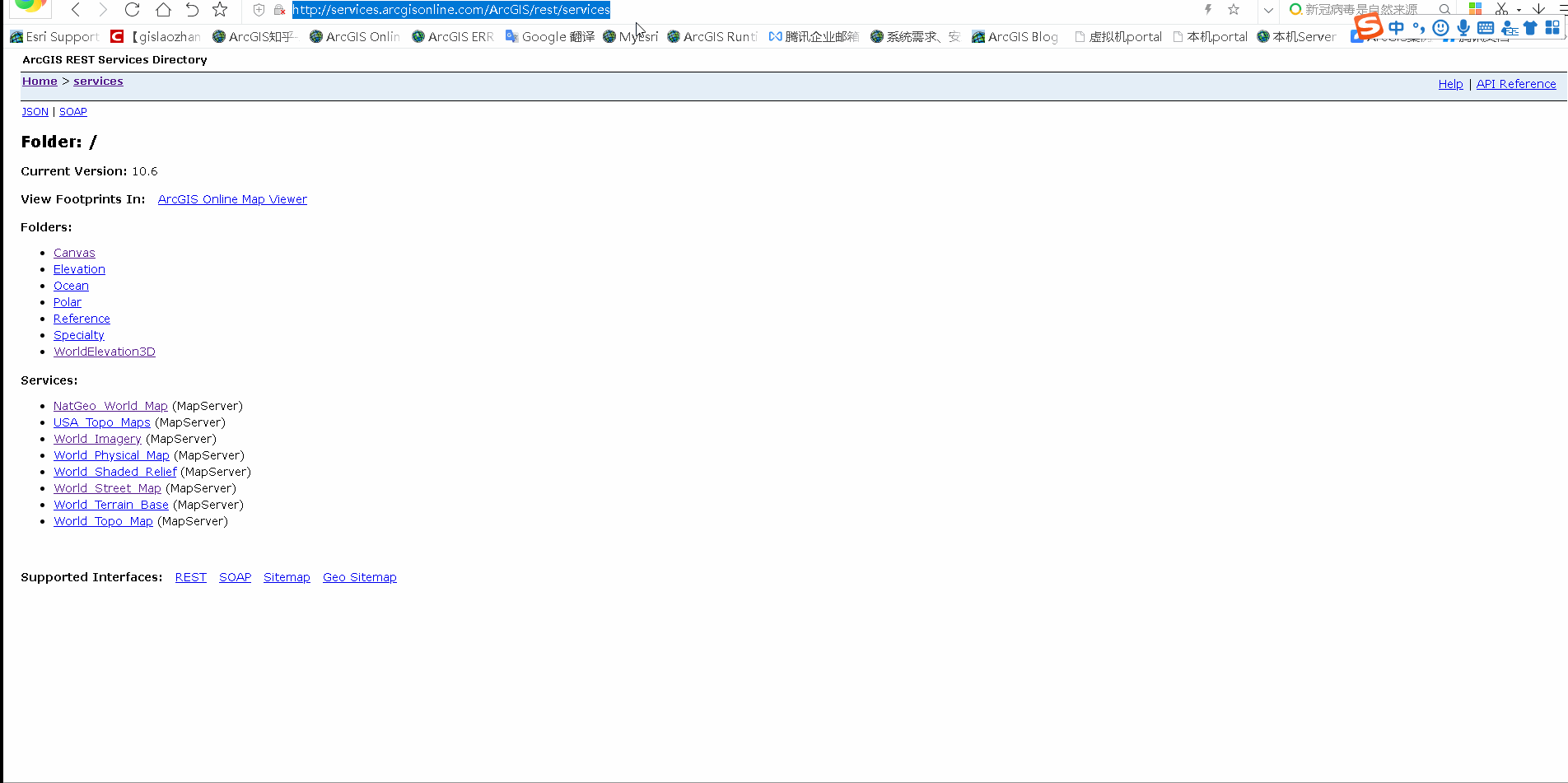Click the shield security icon in address bar
The image size is (1568, 783).
coord(259,10)
